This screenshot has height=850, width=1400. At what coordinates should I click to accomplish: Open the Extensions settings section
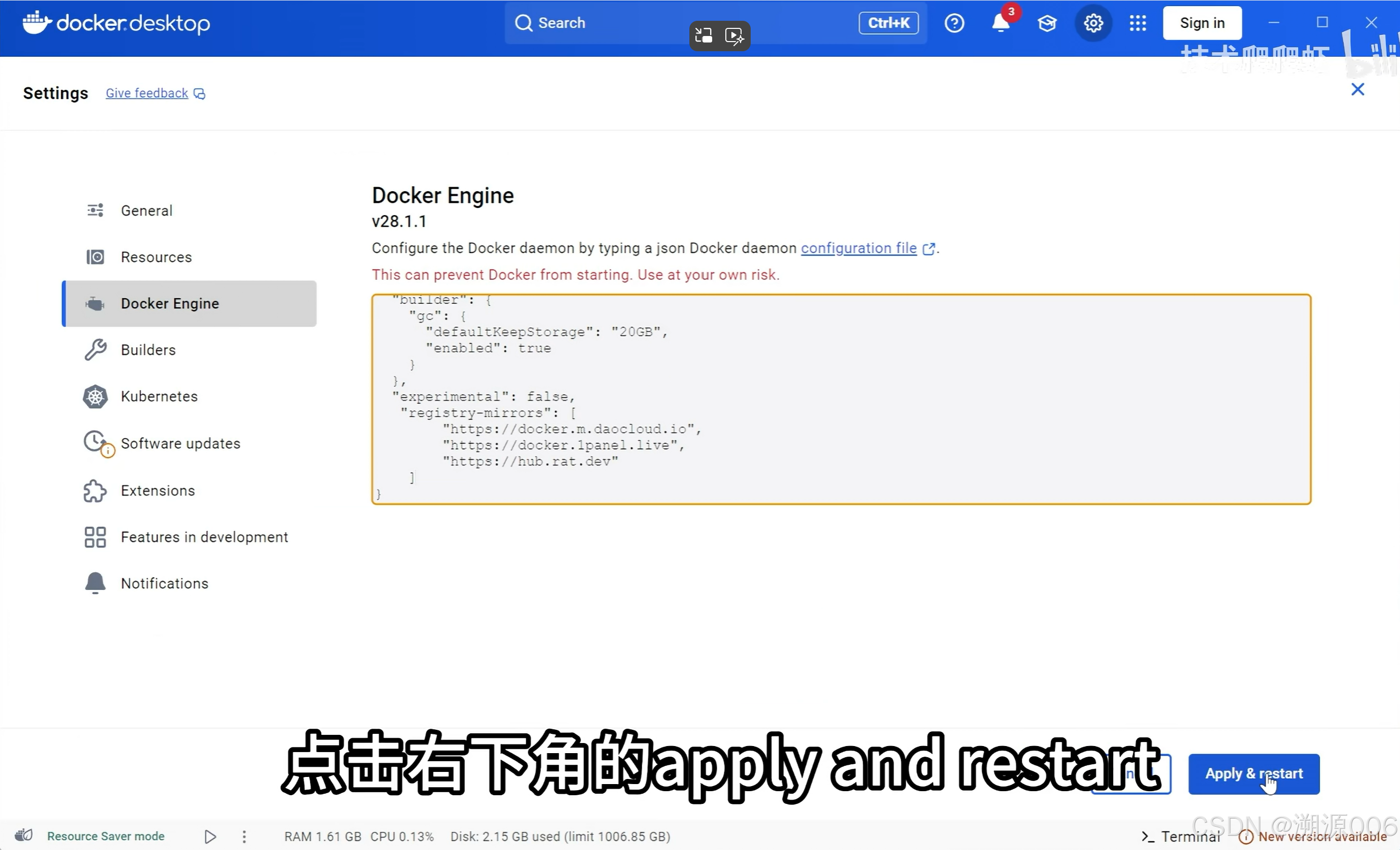pyautogui.click(x=189, y=490)
